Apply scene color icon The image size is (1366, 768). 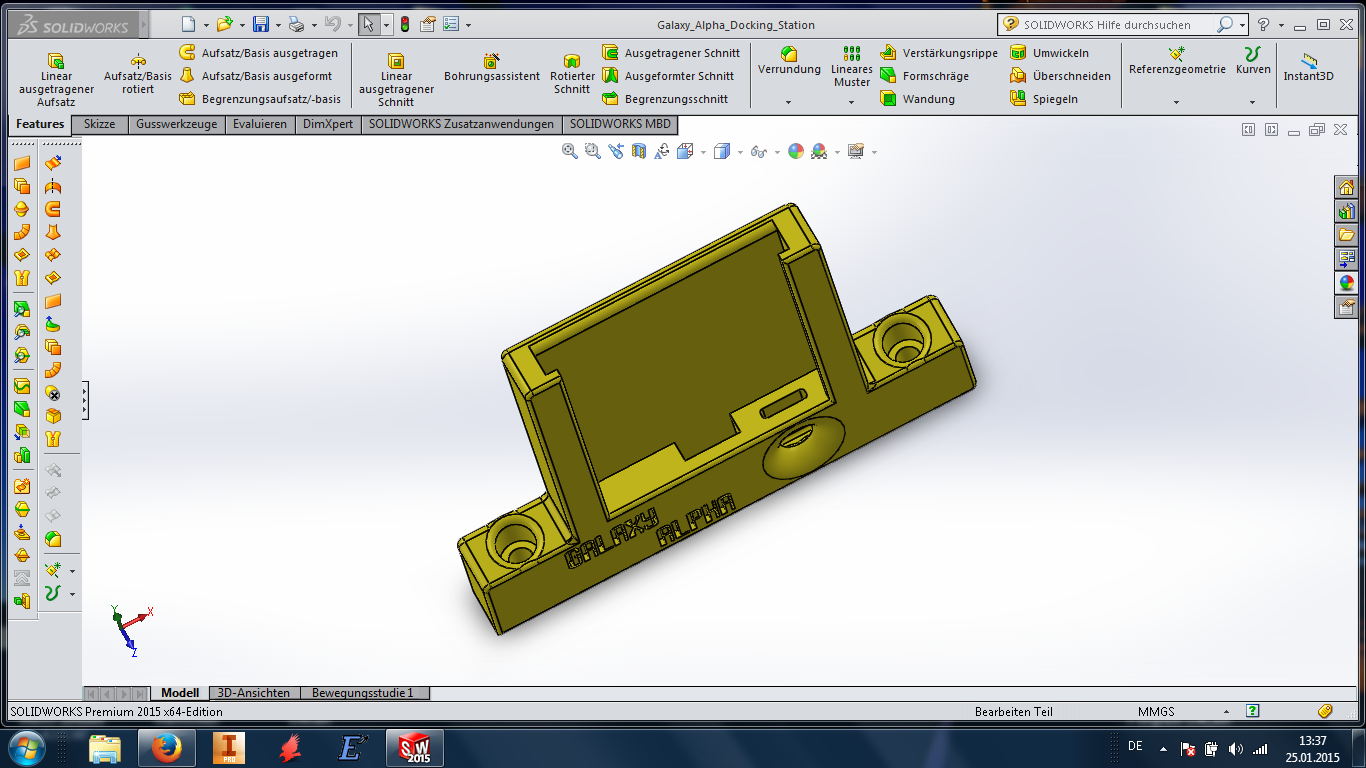[819, 151]
